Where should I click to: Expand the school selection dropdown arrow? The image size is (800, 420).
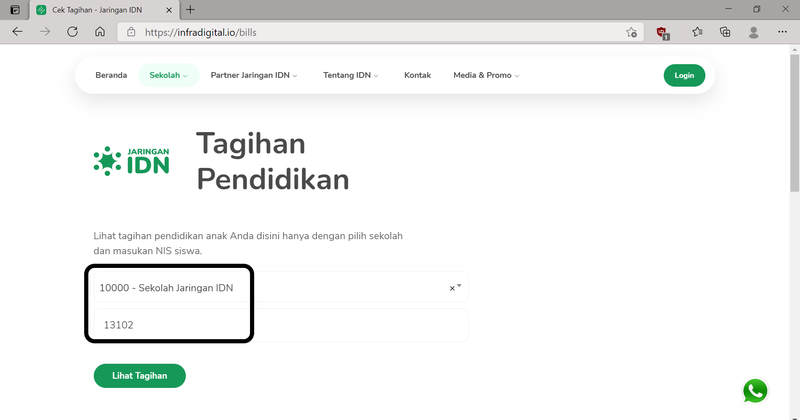tap(459, 286)
